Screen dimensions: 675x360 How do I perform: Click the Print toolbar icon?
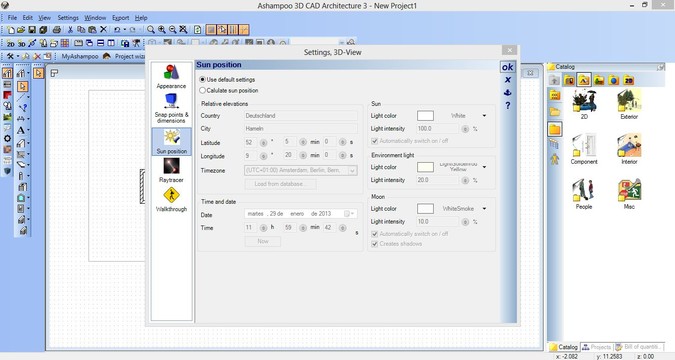[56, 30]
